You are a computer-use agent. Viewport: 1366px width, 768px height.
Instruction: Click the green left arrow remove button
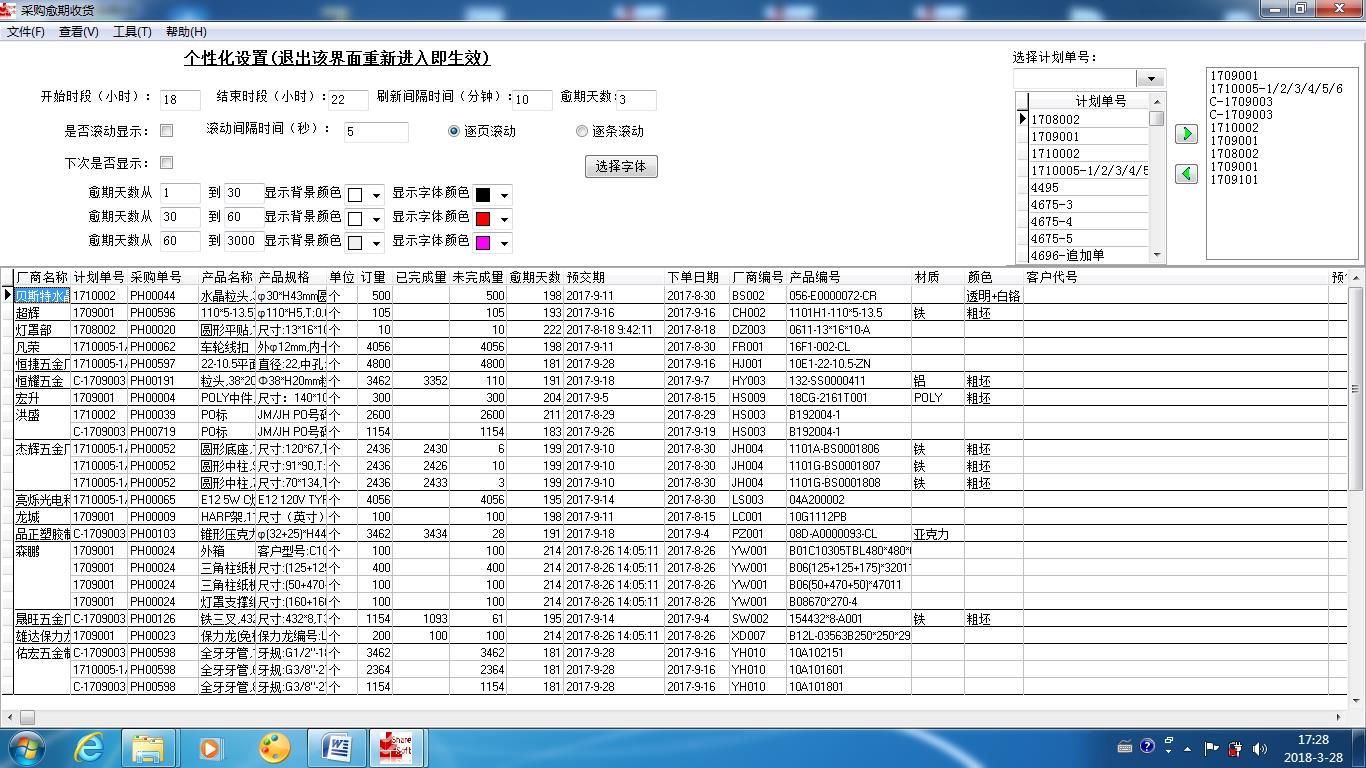(x=1186, y=174)
